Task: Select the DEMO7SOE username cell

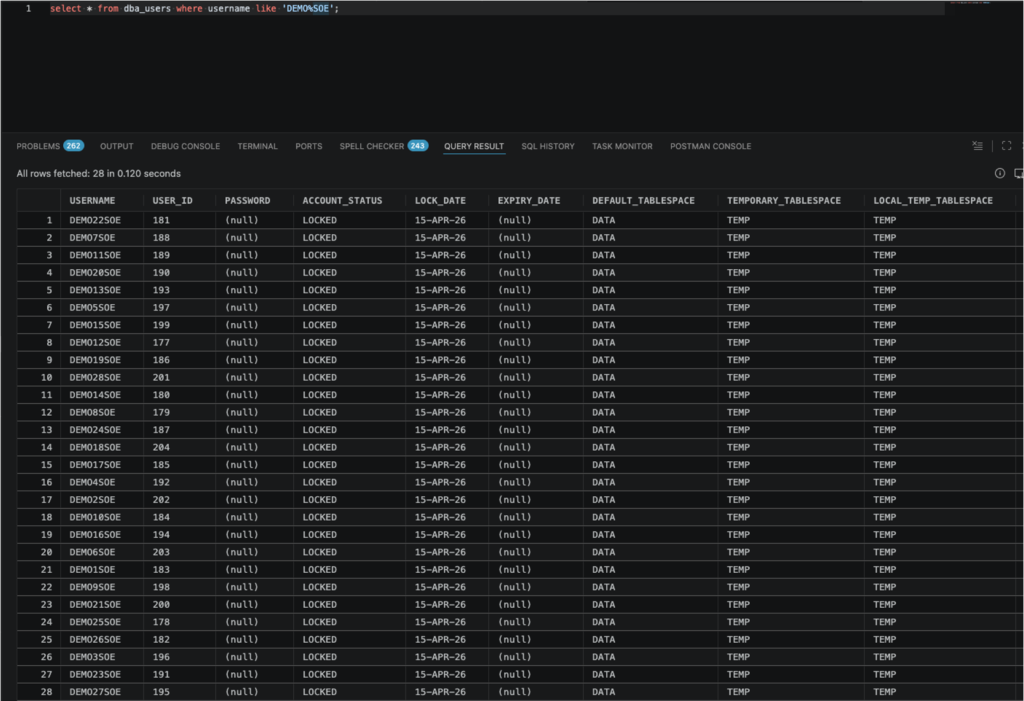Action: click(102, 238)
